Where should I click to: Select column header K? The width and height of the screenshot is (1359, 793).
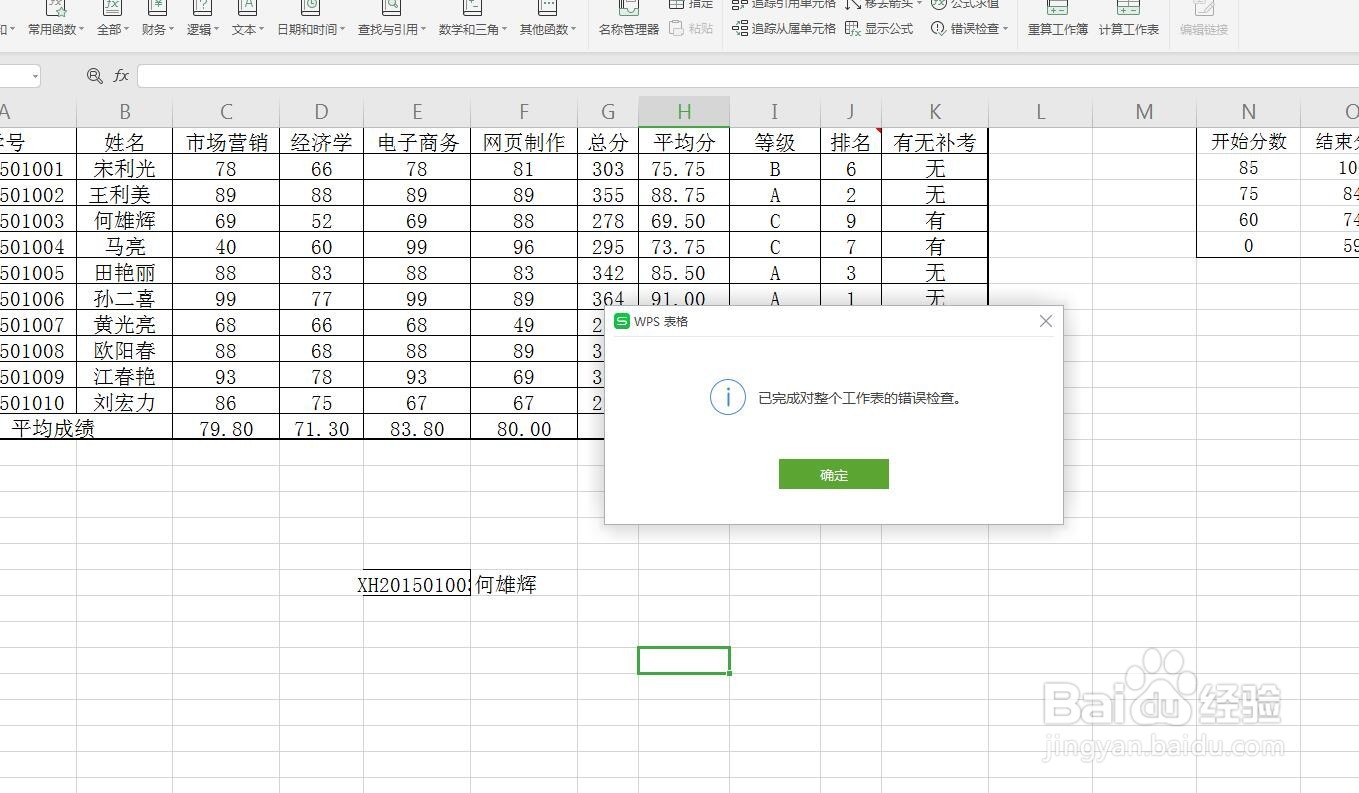935,112
